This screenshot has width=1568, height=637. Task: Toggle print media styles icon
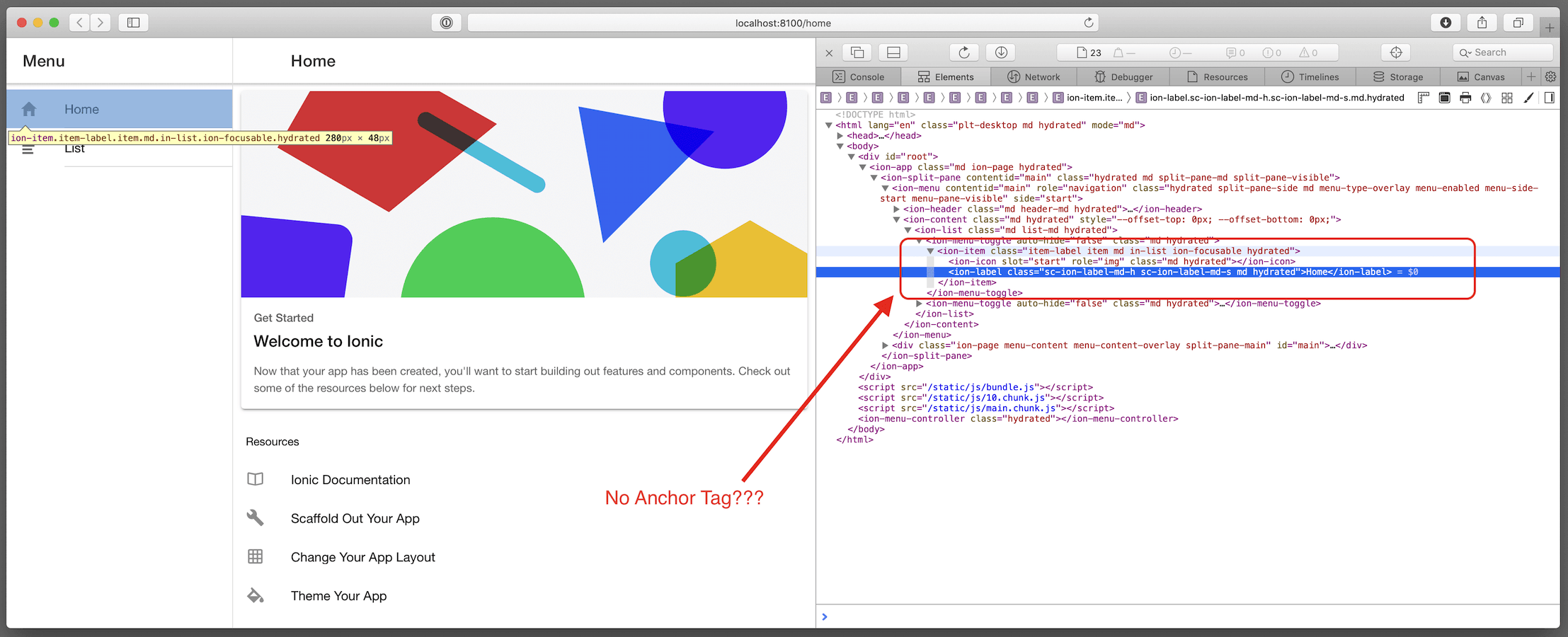point(1465,98)
